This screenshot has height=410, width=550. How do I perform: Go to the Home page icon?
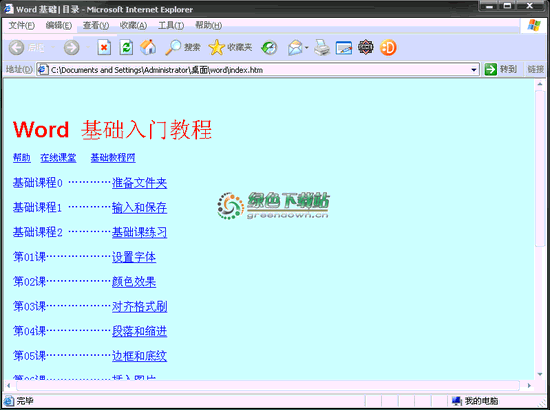(148, 47)
